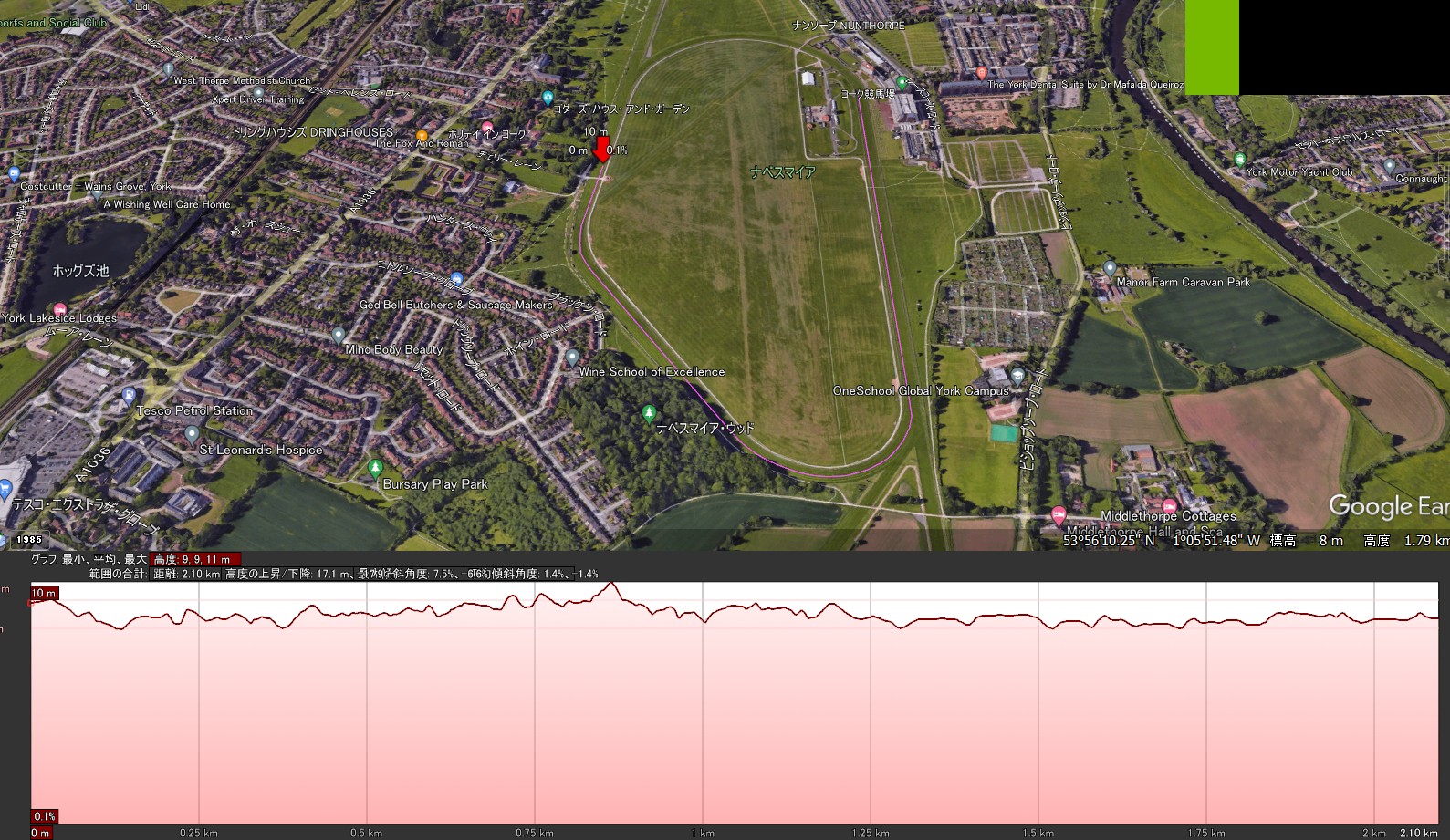Click the 標高 8 m status readout
The image size is (1450, 840).
coord(1306,541)
